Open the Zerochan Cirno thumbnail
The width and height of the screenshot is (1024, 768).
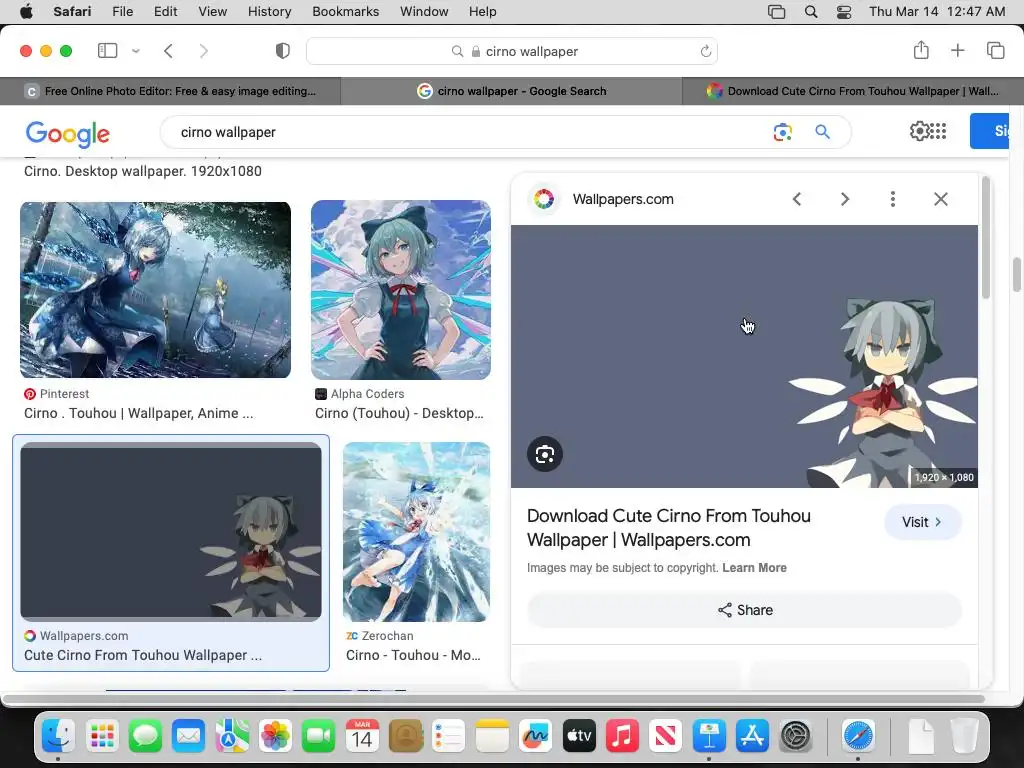[417, 532]
